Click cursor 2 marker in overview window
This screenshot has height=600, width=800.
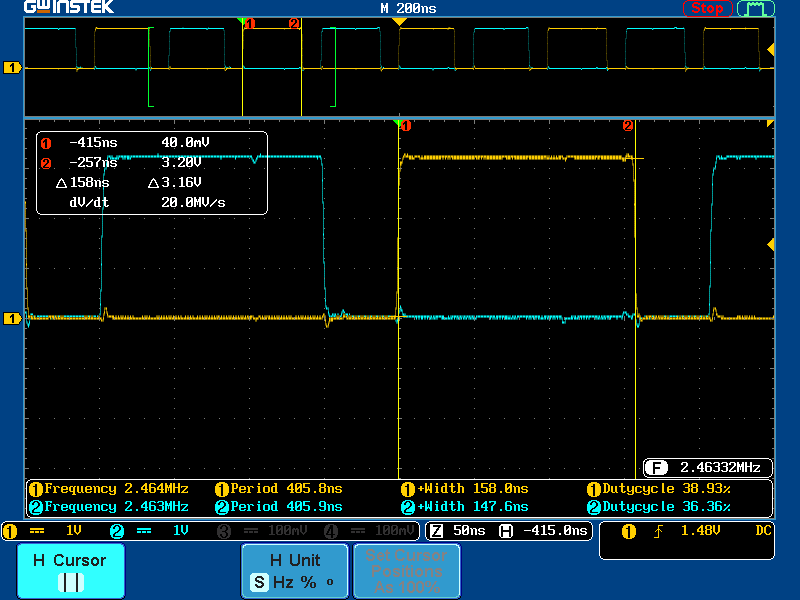point(294,23)
